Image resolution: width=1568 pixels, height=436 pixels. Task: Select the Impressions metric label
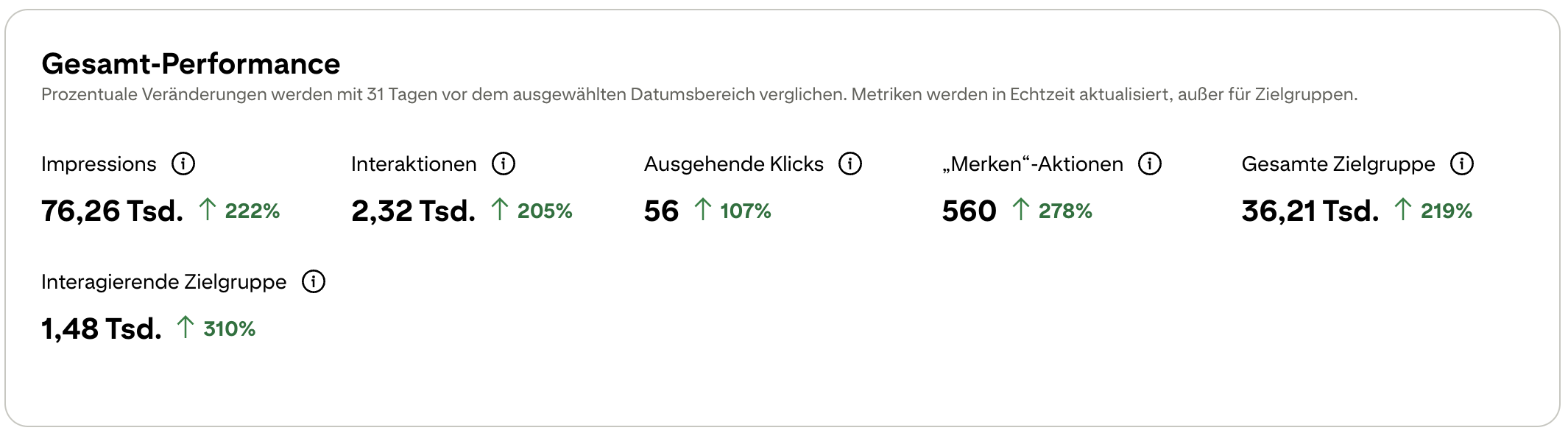99,163
